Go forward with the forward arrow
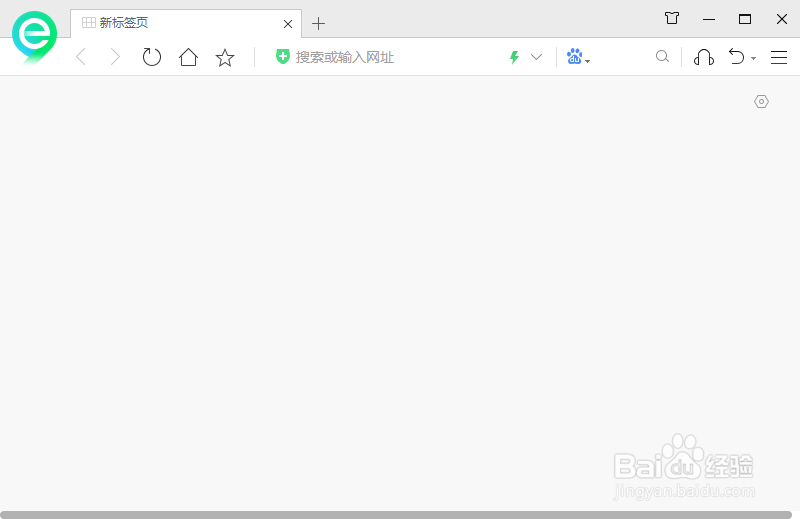The width and height of the screenshot is (800, 519). click(115, 57)
